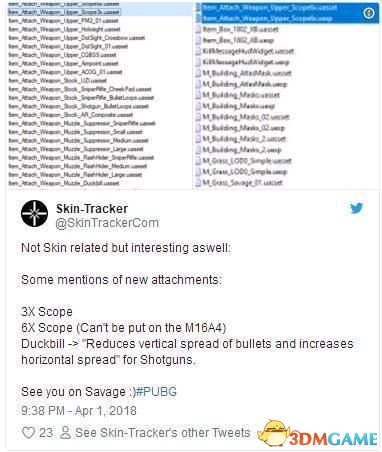This screenshot has width=382, height=452.
Task: Select M_Building_AtlasMask.uasset in right list
Action: [247, 73]
